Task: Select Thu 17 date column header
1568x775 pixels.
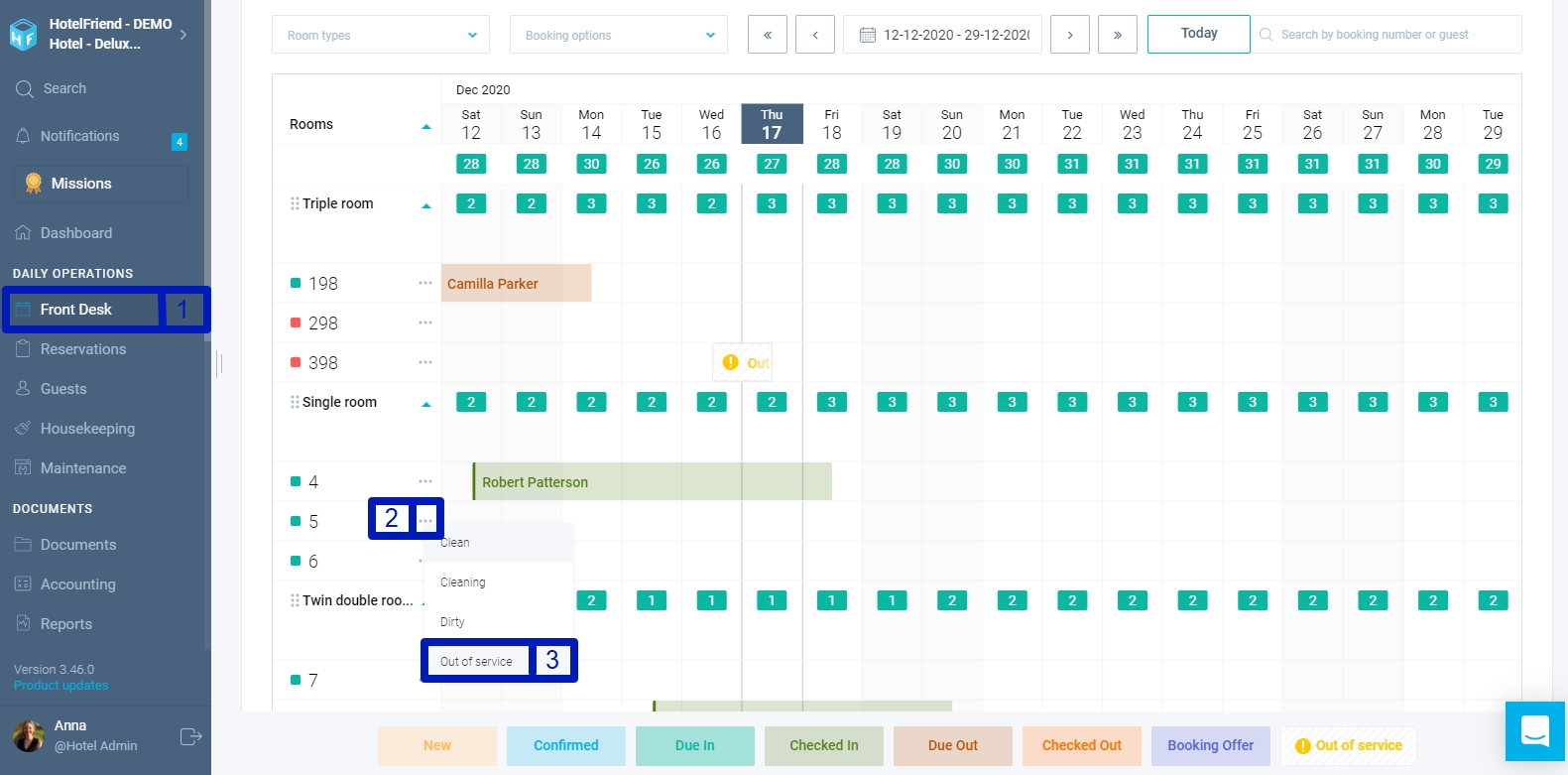Action: pos(772,124)
